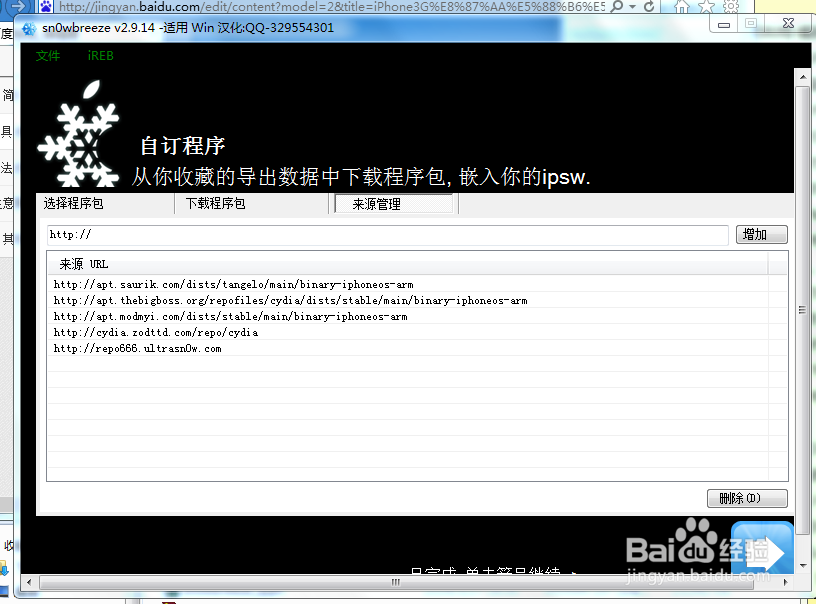Click the browser refresh icon
The height and width of the screenshot is (604, 816).
coord(649,7)
